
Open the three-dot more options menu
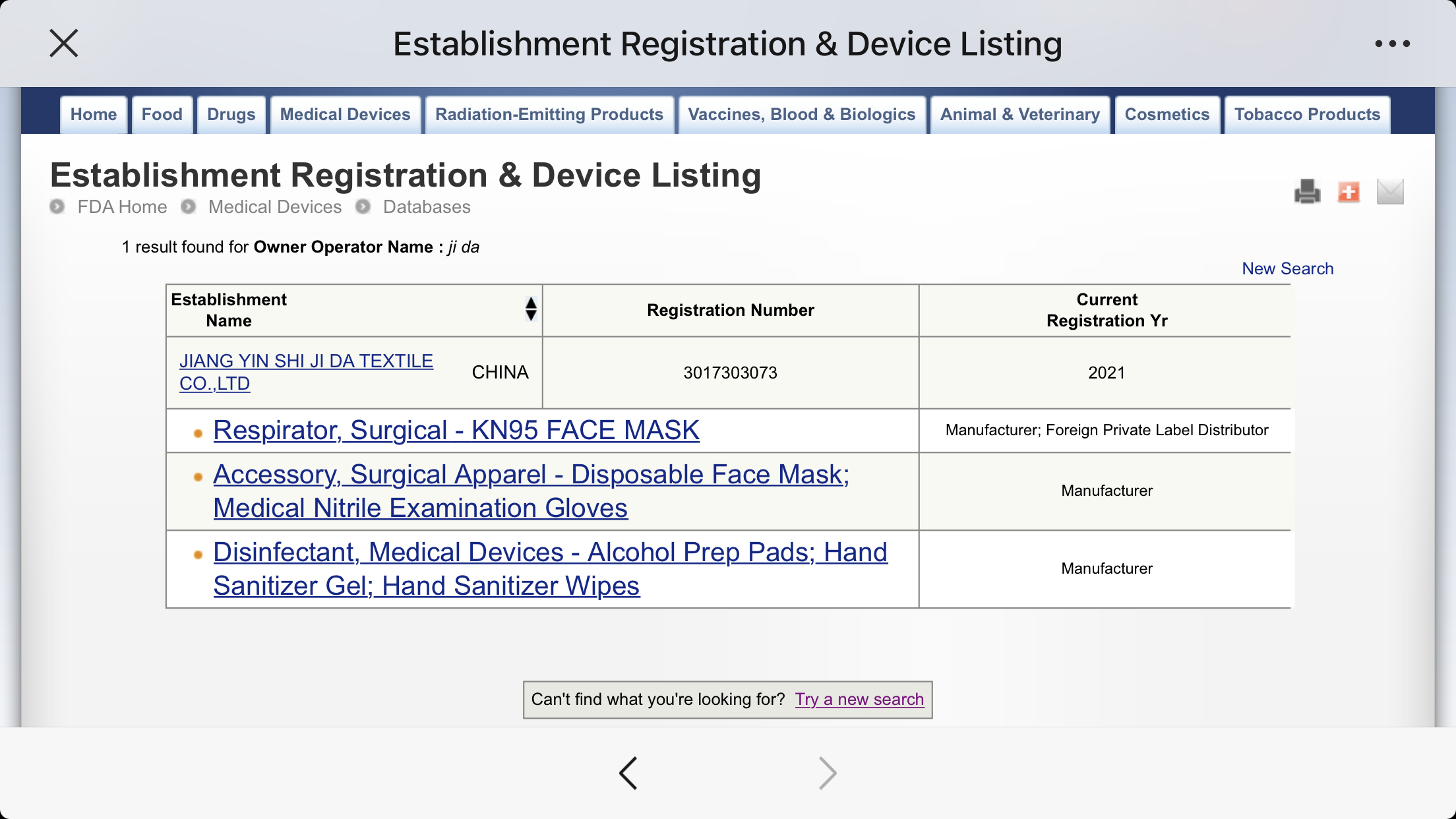coord(1393,44)
